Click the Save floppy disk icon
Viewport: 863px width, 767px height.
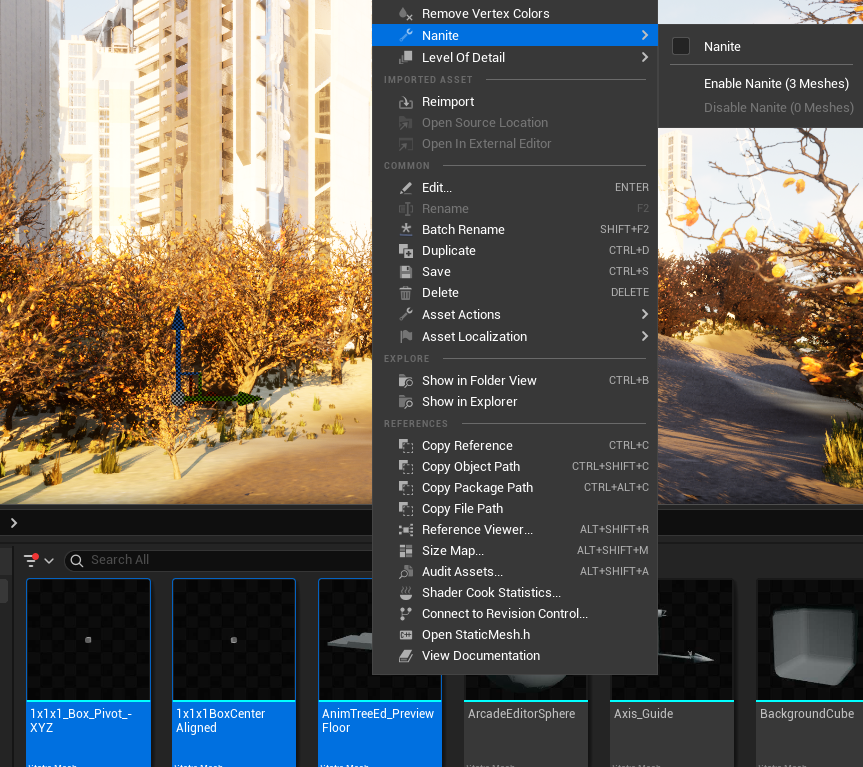pos(406,272)
